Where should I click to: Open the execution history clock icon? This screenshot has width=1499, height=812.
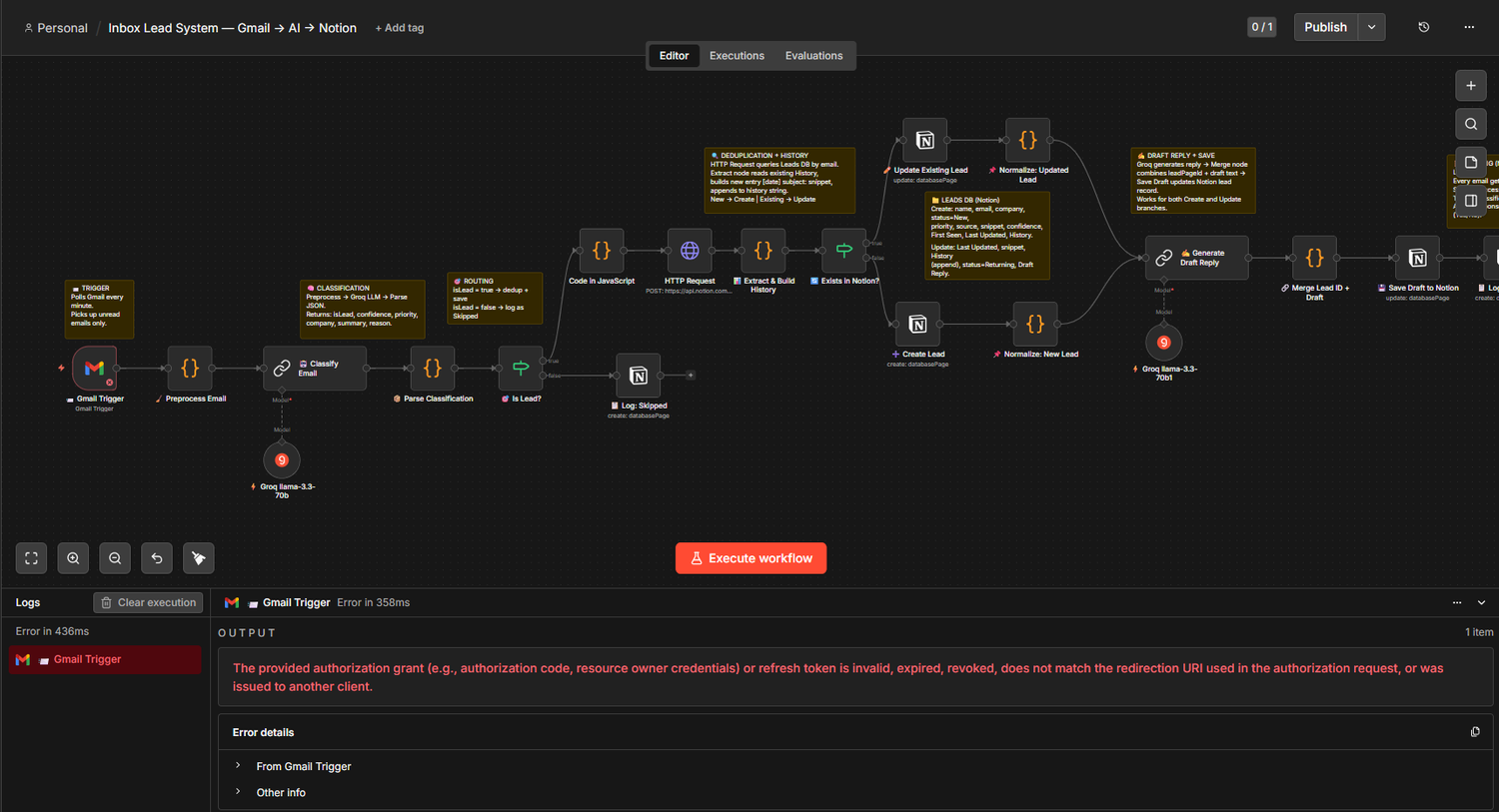click(x=1424, y=27)
